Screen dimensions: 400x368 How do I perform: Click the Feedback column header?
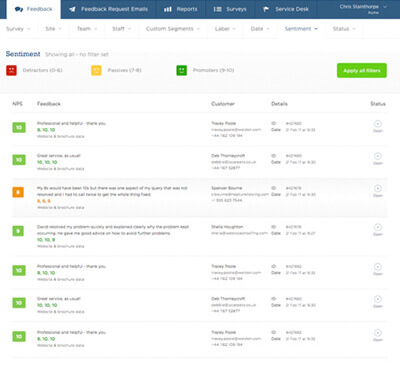(x=49, y=104)
